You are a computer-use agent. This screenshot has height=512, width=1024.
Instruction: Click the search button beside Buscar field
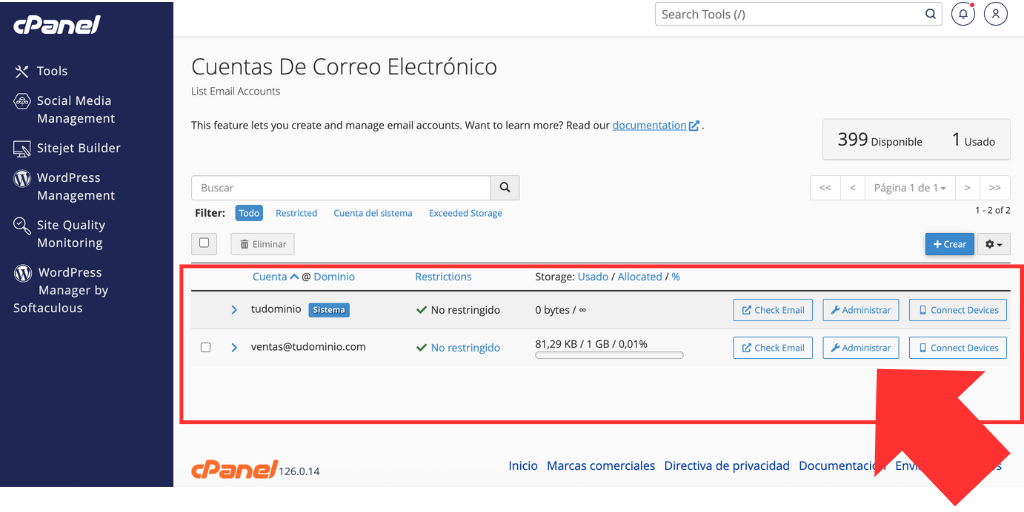(505, 188)
